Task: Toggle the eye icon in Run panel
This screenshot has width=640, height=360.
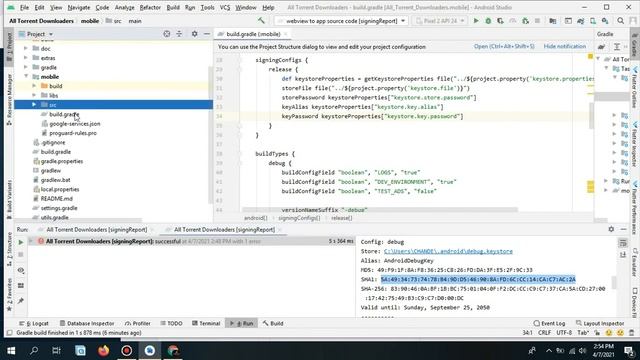Action: (x=21, y=270)
